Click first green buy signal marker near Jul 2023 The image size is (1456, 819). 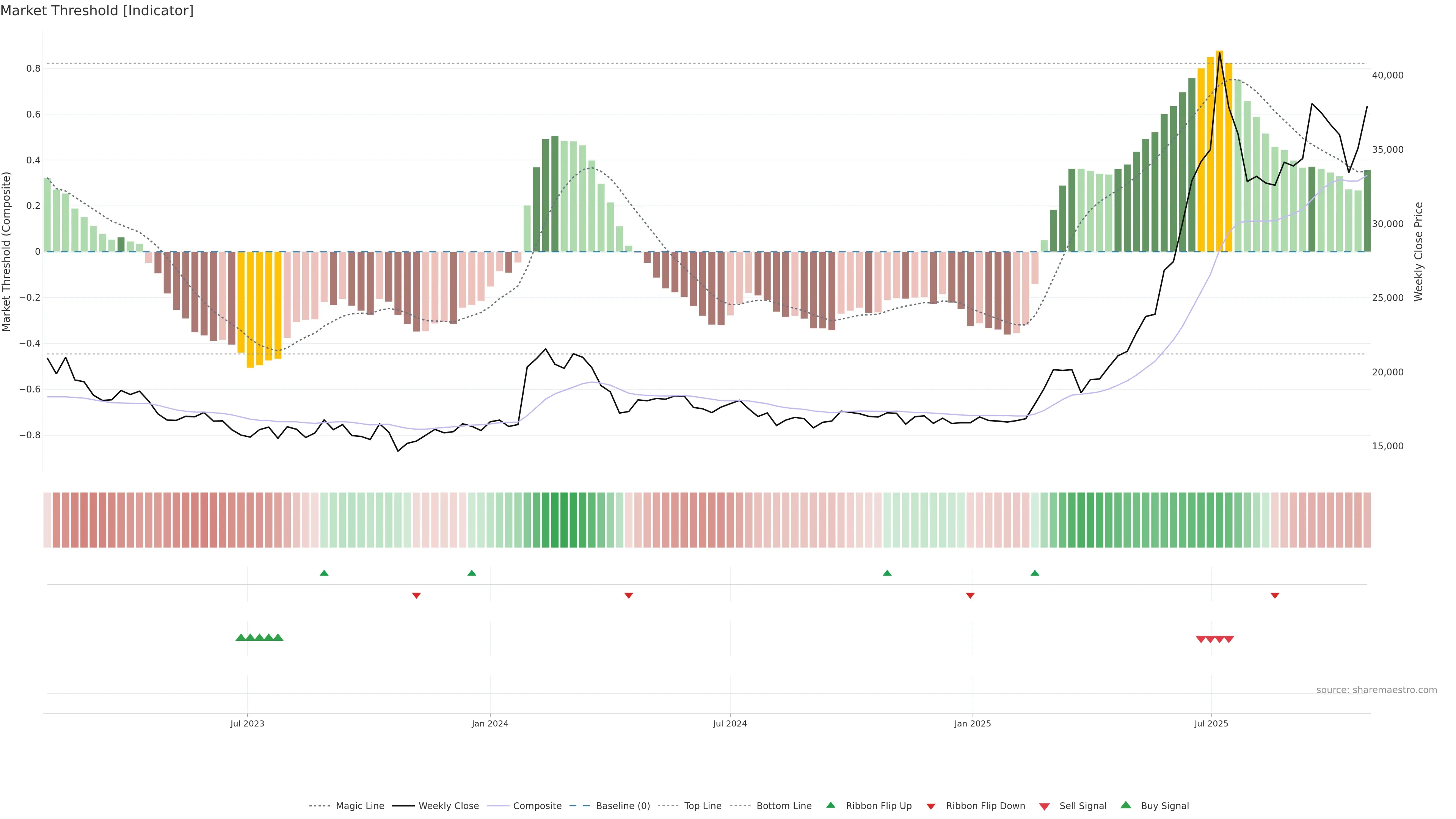[241, 637]
